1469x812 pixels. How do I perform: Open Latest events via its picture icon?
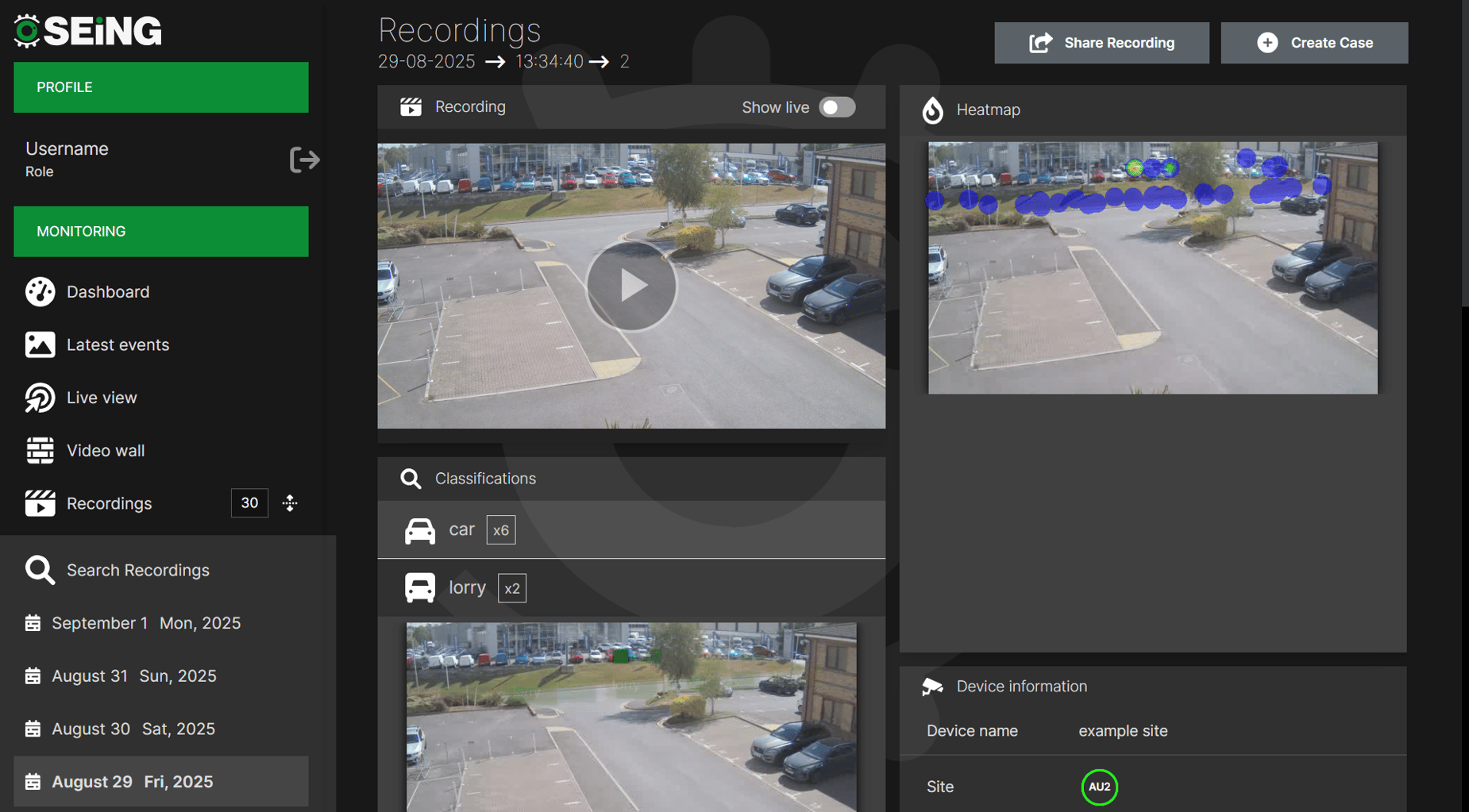pos(40,344)
